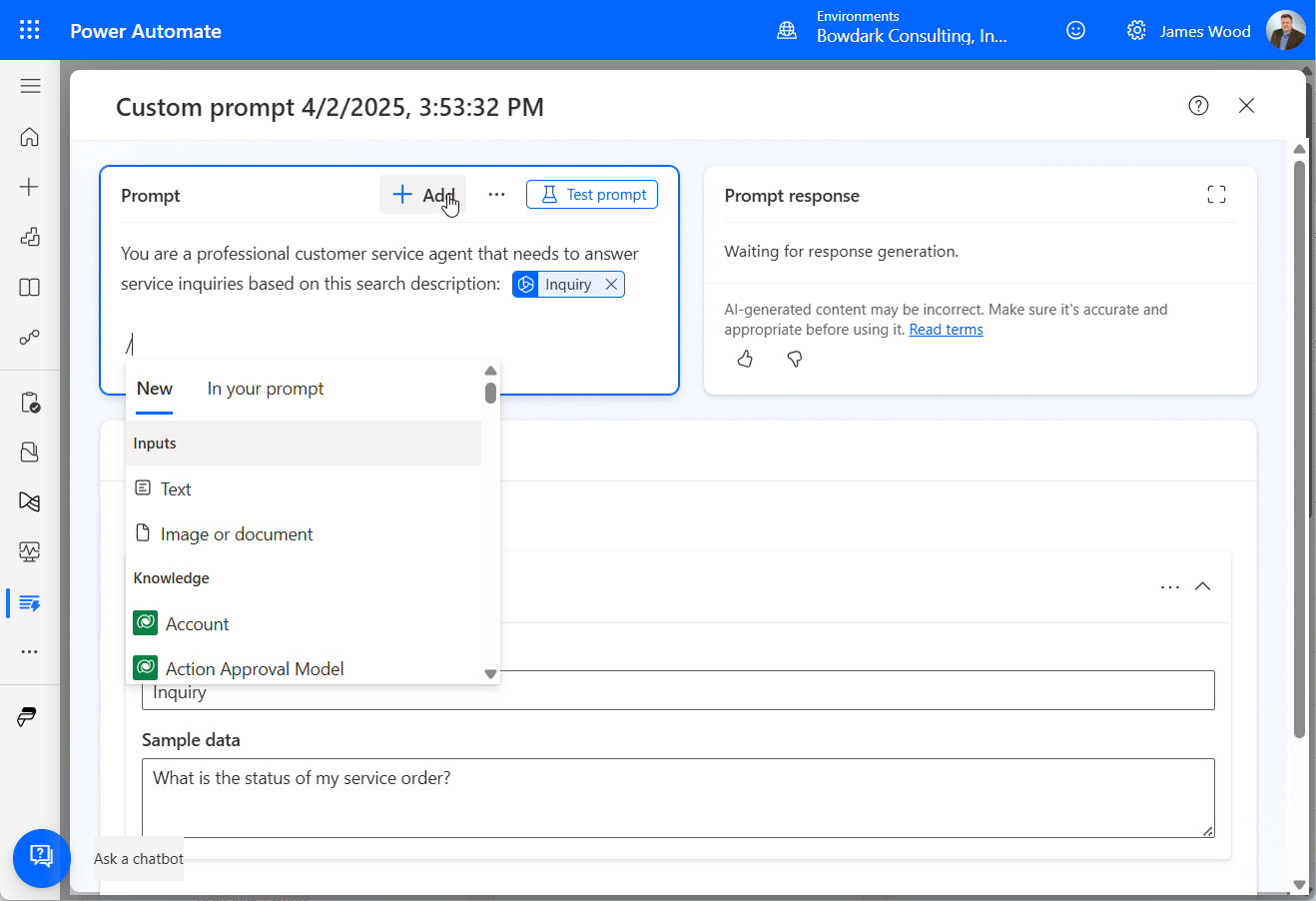Open James Wood account avatar
Viewport: 1316px width, 901px height.
point(1285,30)
